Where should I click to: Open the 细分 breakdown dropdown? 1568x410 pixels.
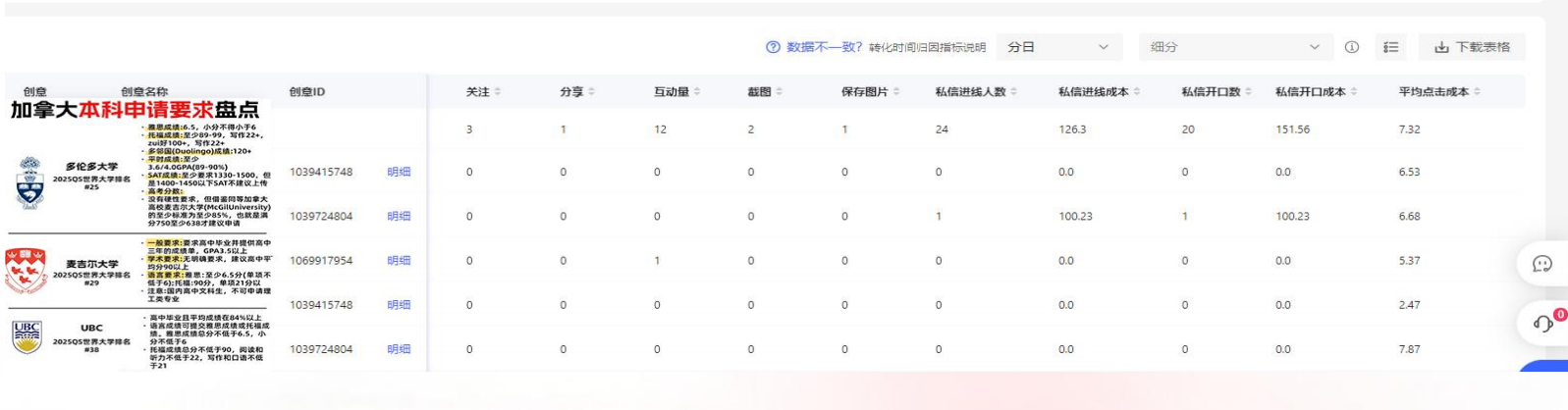click(x=1236, y=47)
